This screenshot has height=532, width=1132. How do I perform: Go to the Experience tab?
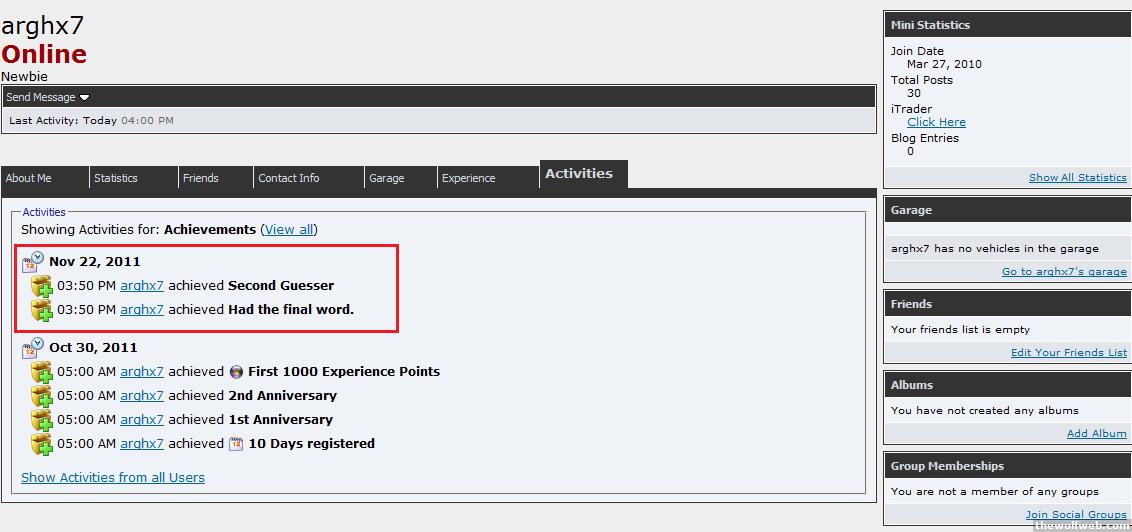(468, 178)
